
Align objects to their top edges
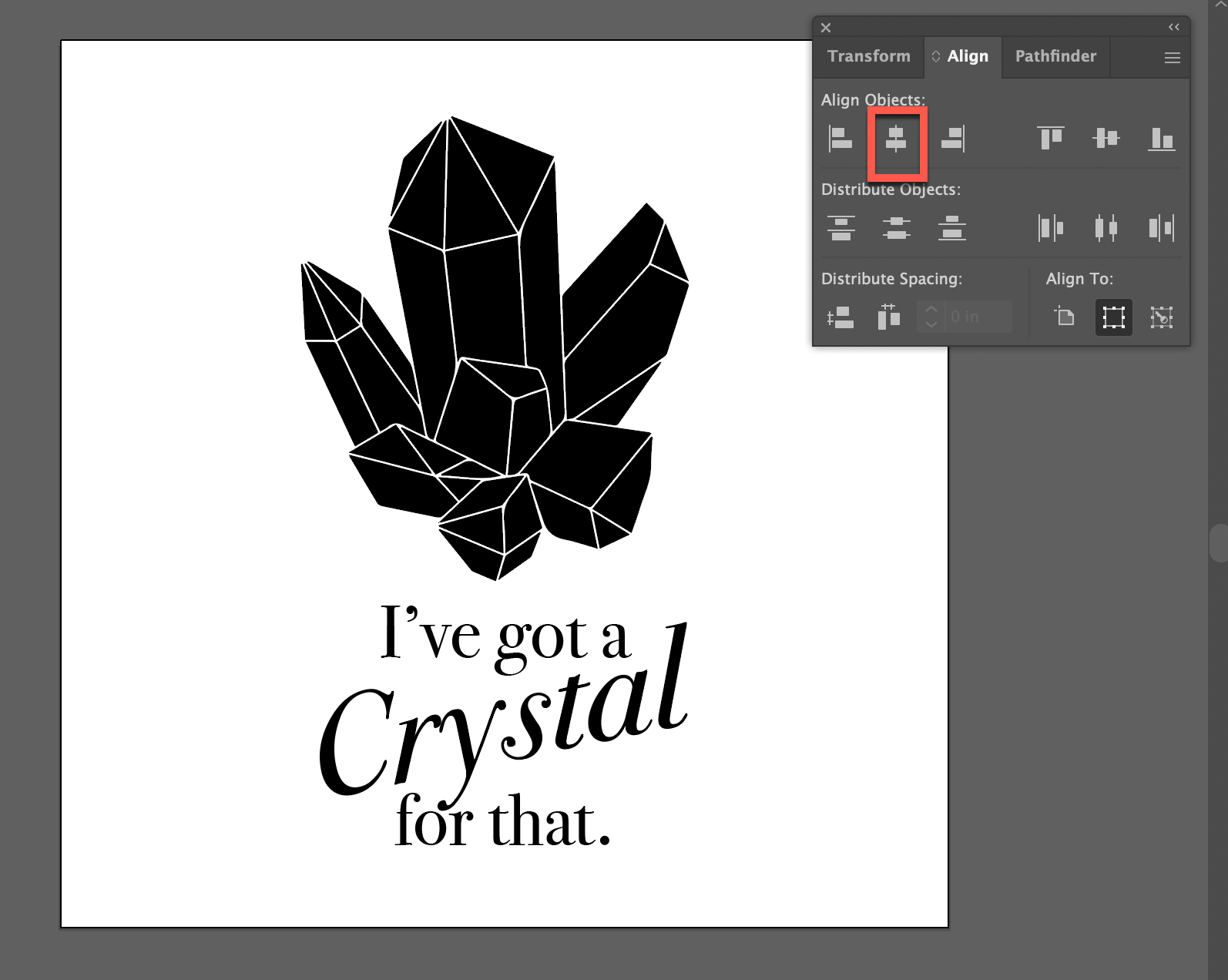coord(1051,139)
